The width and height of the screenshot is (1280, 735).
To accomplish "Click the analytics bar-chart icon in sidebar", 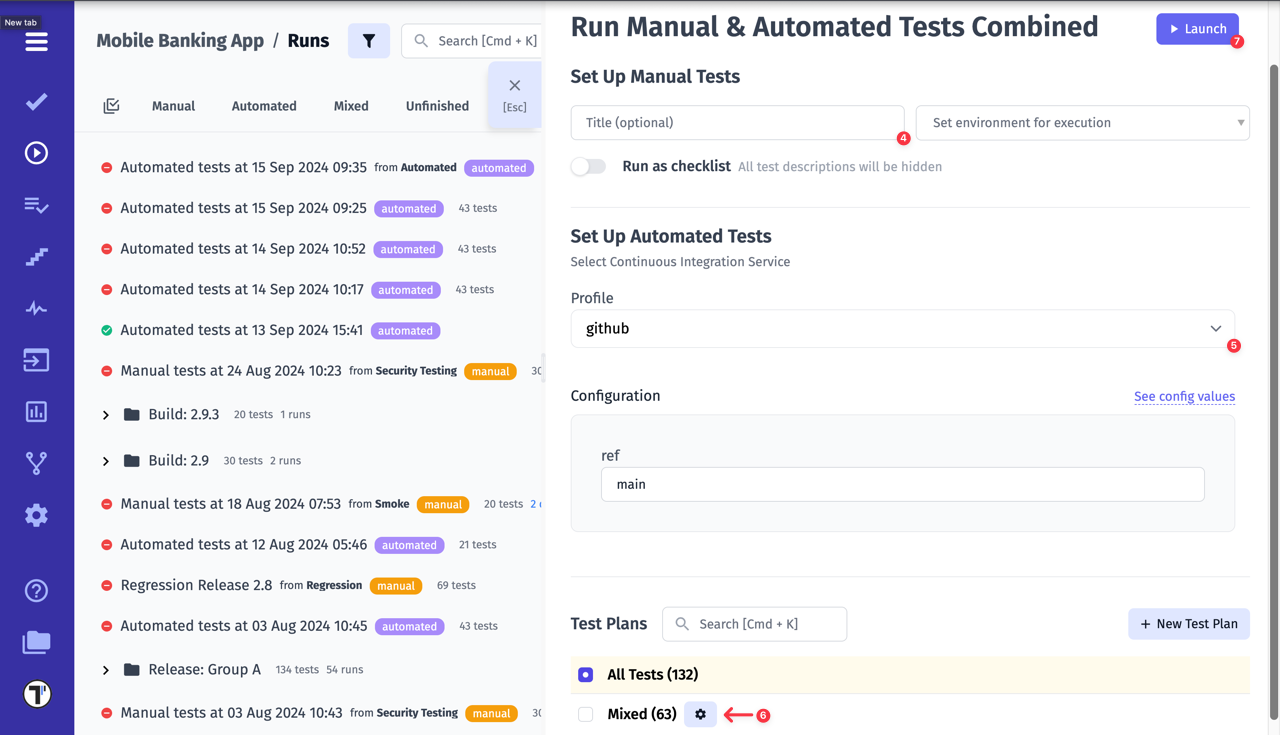I will click(36, 411).
